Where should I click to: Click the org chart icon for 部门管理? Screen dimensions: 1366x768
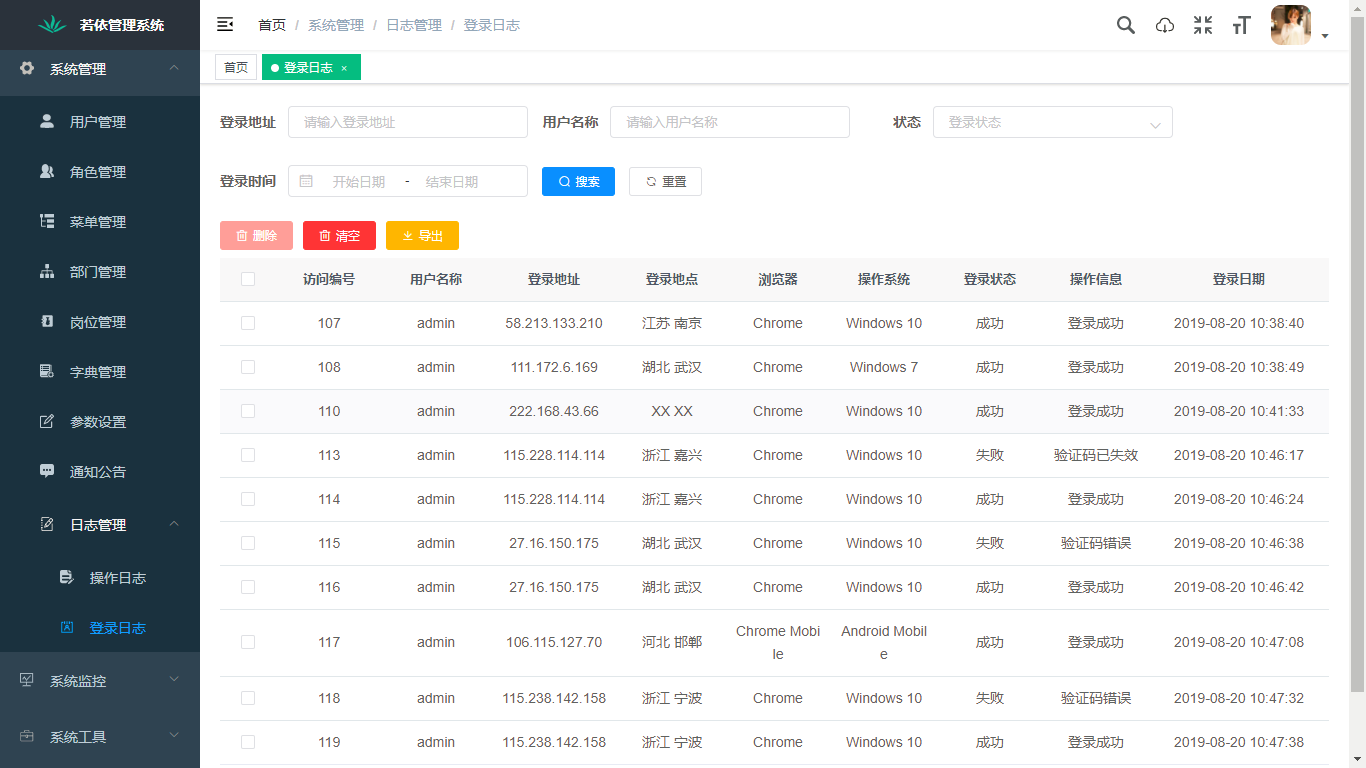(x=47, y=271)
